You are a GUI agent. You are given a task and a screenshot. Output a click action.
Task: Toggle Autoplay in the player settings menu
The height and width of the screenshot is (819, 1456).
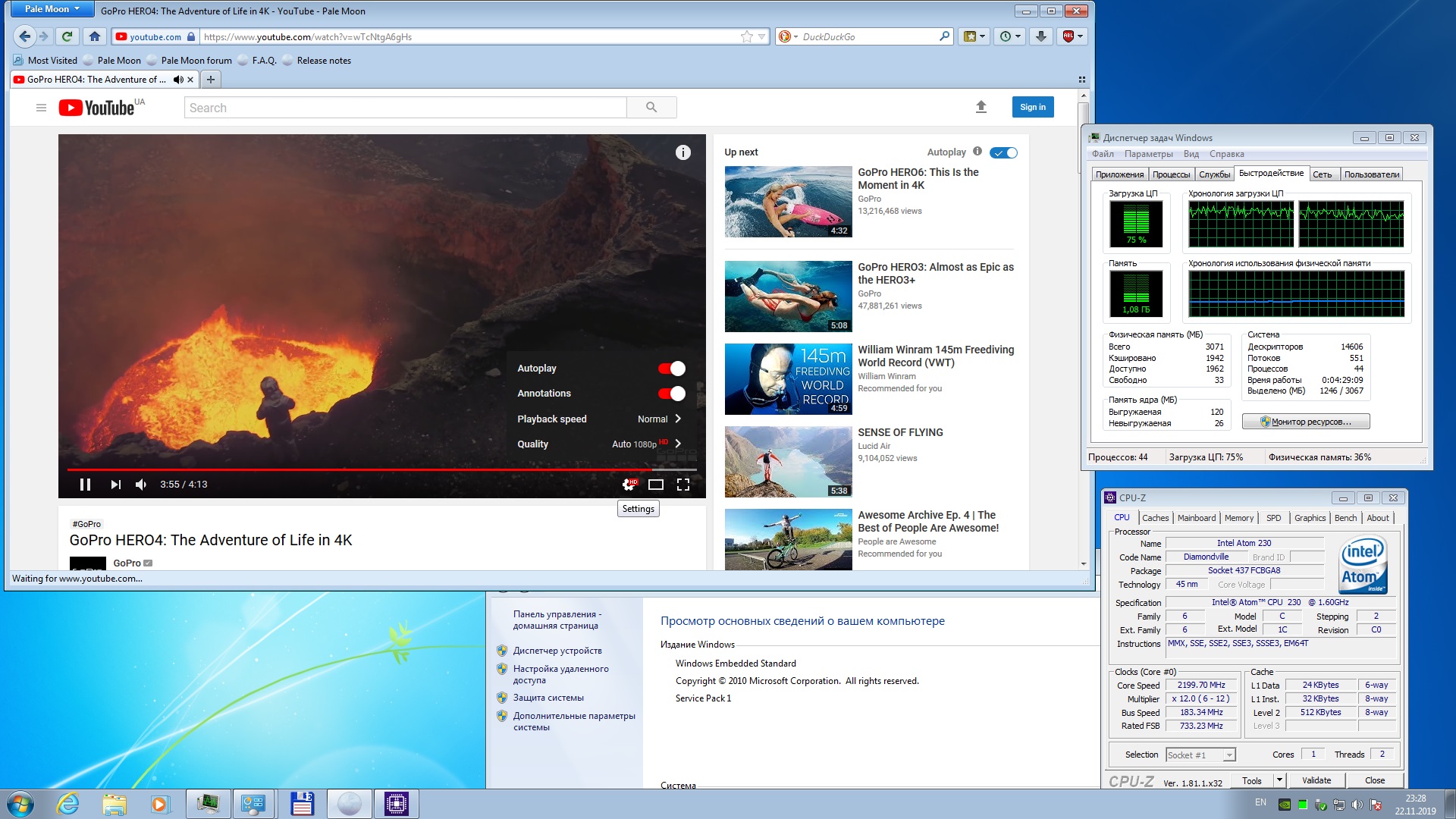coord(671,369)
